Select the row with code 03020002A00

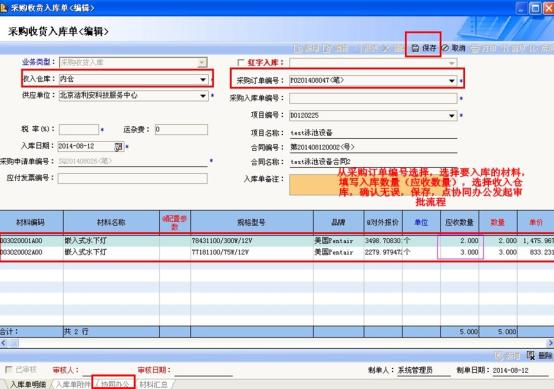click(x=277, y=252)
